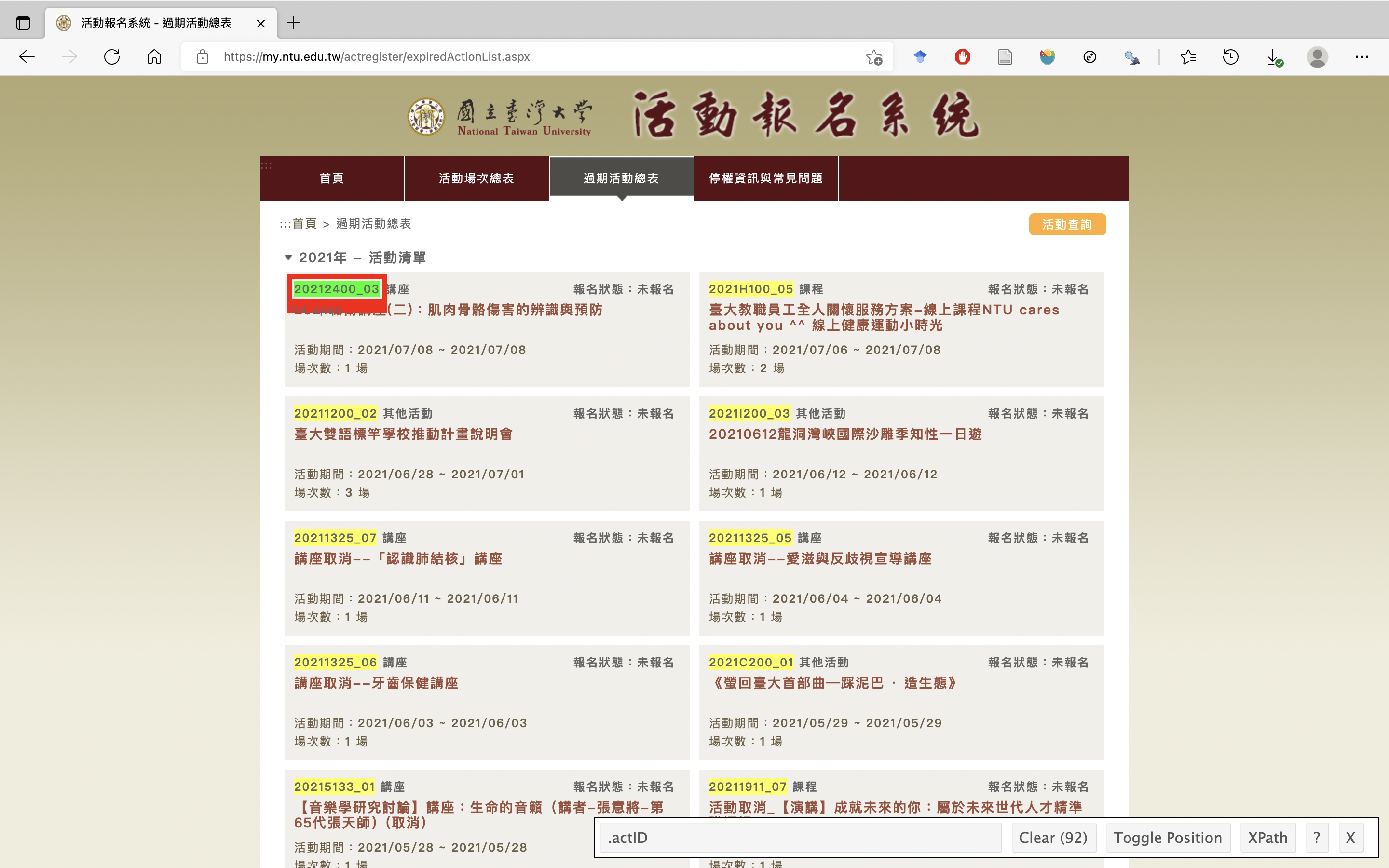This screenshot has height=868, width=1389.
Task: Open the tab actions menu icon
Action: point(23,23)
